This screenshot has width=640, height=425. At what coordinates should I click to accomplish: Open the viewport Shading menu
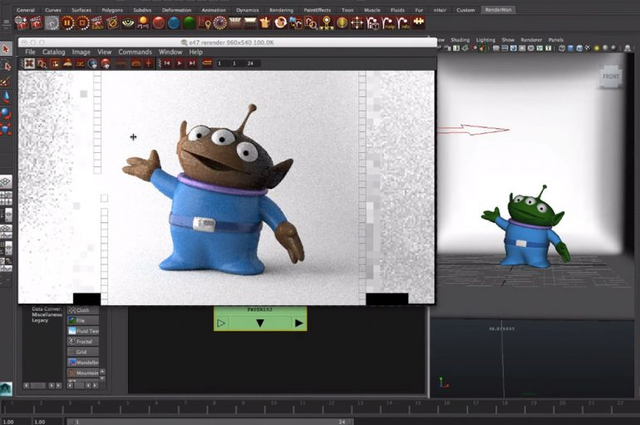(x=460, y=40)
